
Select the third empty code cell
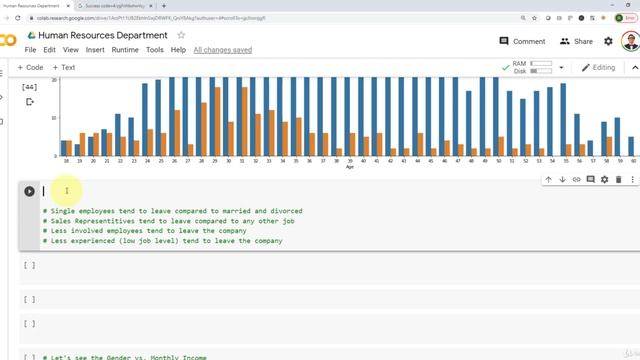pos(330,328)
